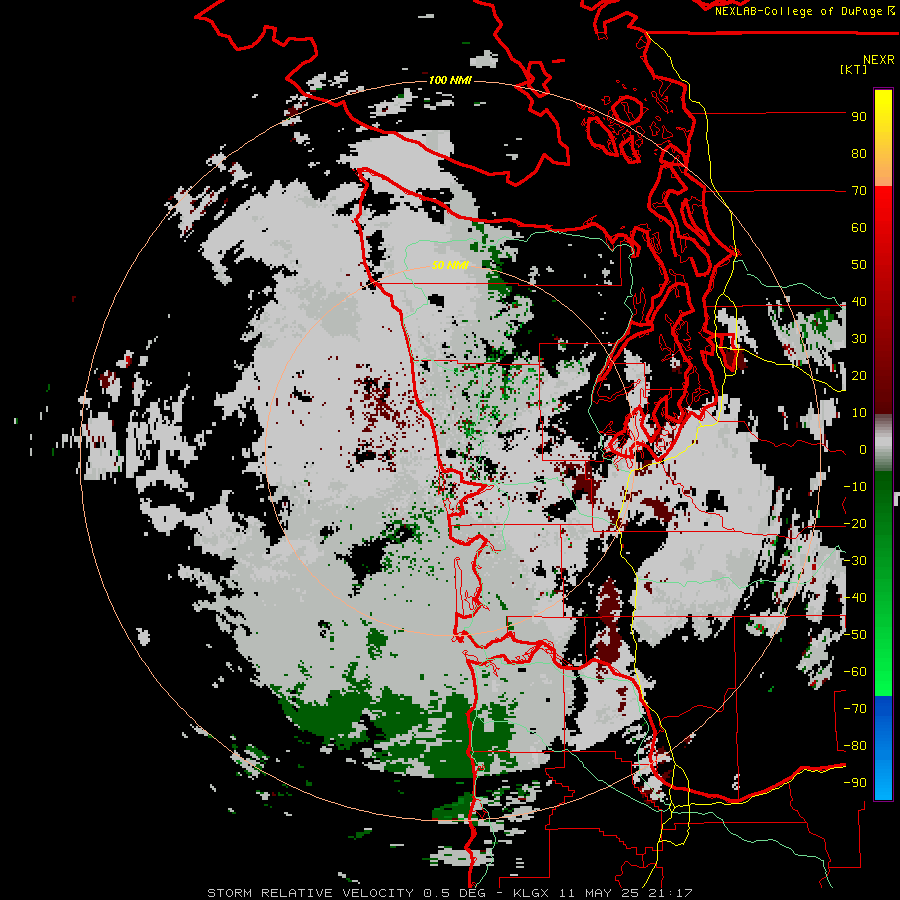Click the -70 knot scale label
Screen dimensions: 900x900
pos(855,709)
